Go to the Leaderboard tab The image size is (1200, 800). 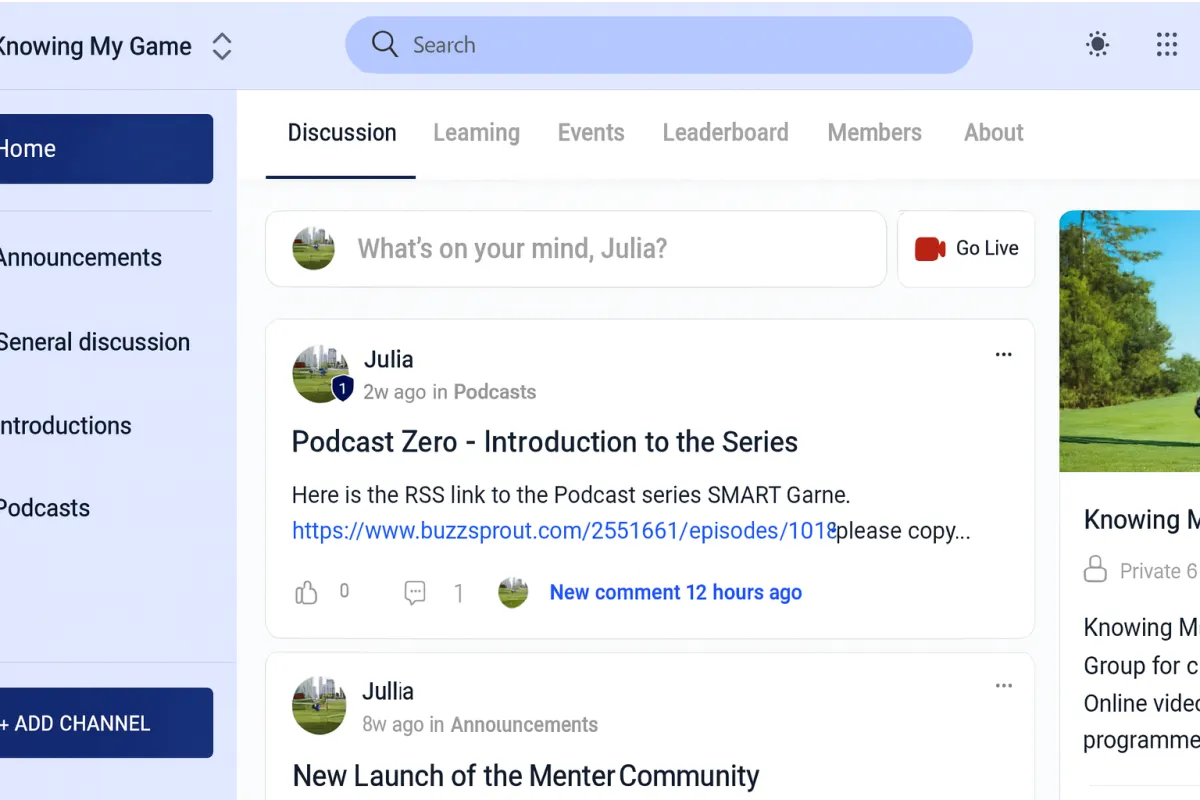(x=725, y=133)
